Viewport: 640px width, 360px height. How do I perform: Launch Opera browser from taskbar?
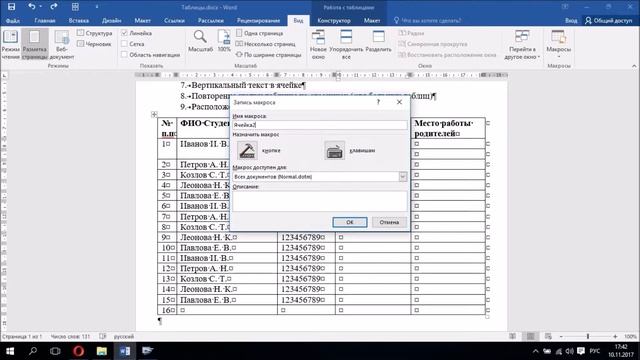pyautogui.click(x=78, y=351)
